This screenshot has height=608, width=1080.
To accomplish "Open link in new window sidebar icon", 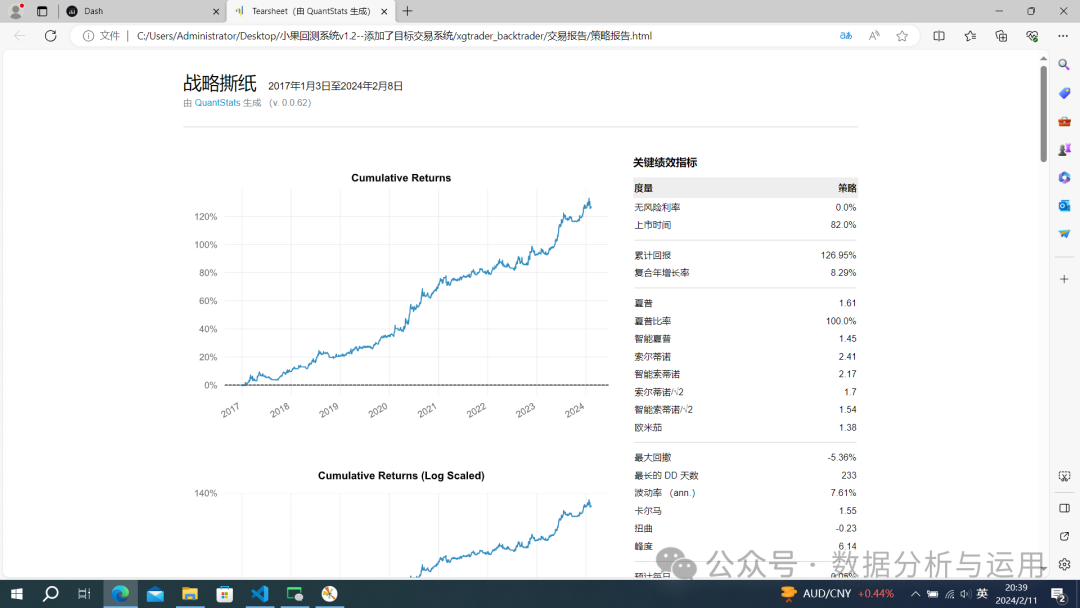I will pyautogui.click(x=1064, y=536).
